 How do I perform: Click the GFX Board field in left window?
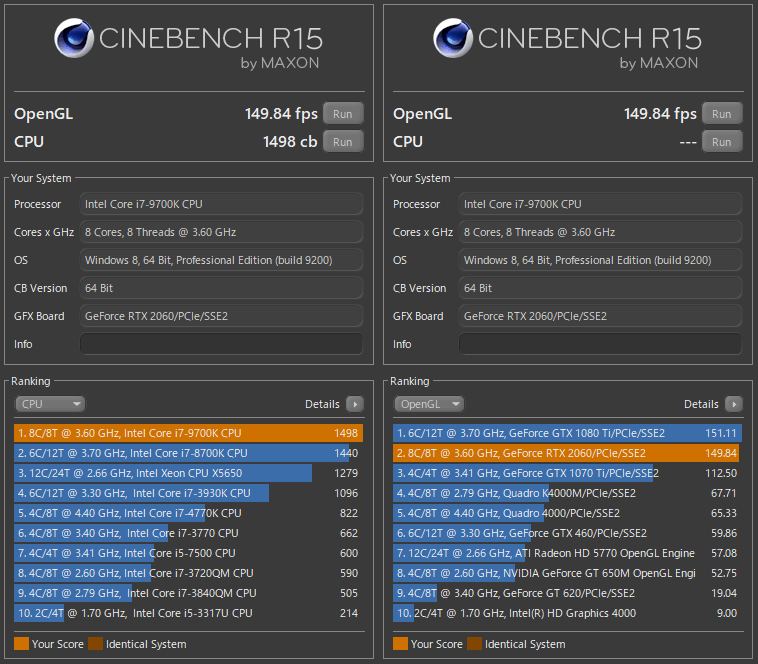[221, 316]
